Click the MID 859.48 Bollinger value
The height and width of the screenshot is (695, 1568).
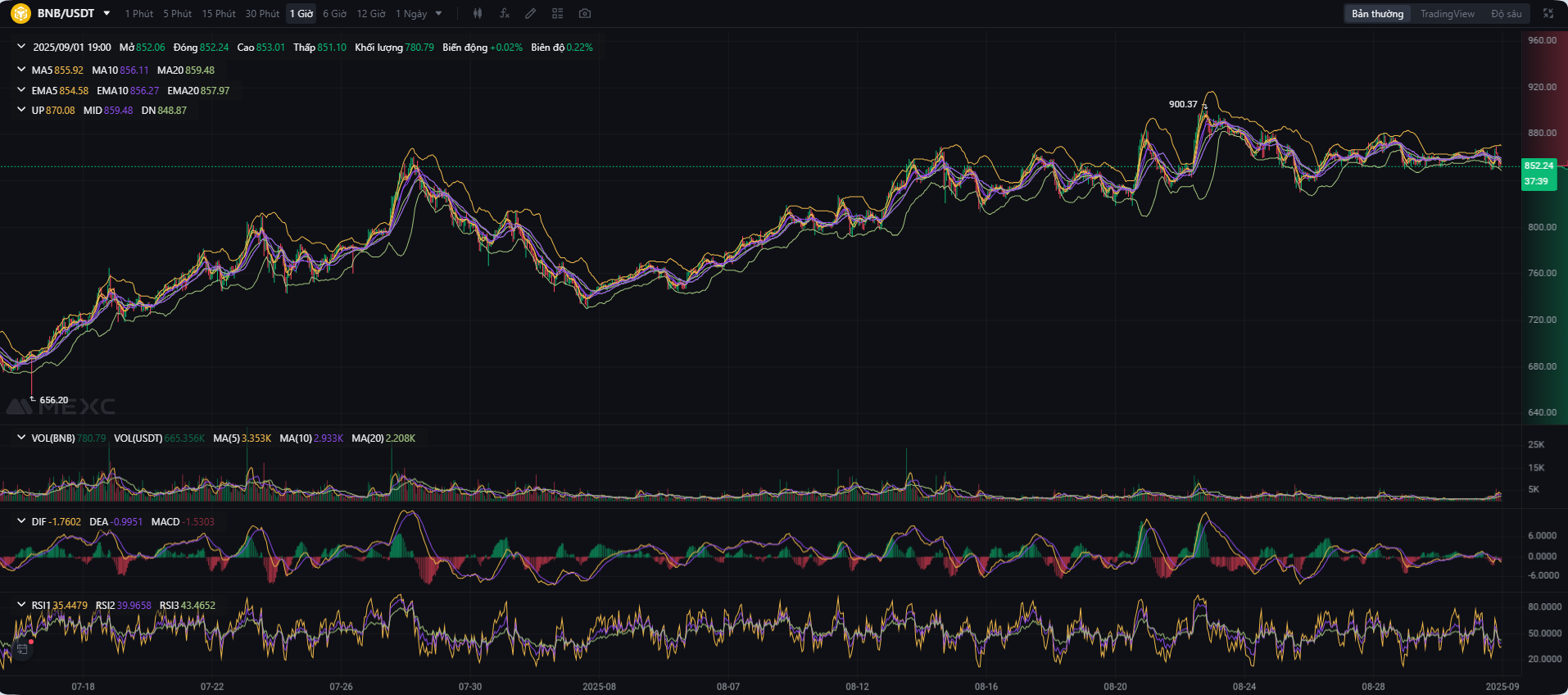pos(108,111)
